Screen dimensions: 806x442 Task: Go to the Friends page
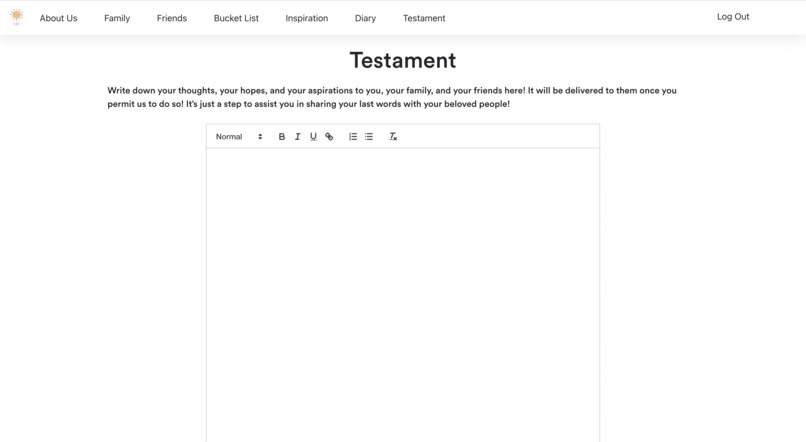pyautogui.click(x=172, y=18)
